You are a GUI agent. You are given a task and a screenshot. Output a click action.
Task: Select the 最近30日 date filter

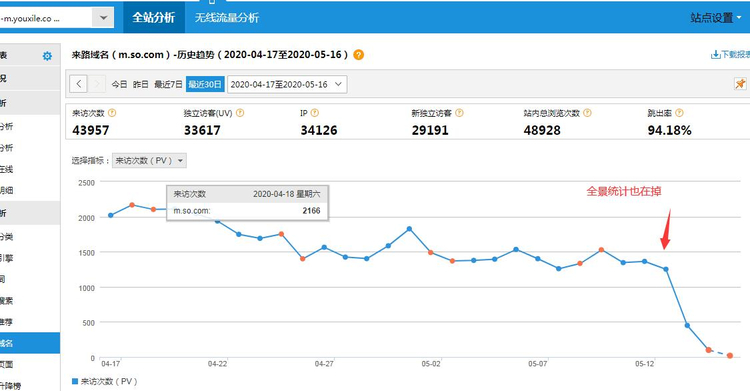pos(205,84)
